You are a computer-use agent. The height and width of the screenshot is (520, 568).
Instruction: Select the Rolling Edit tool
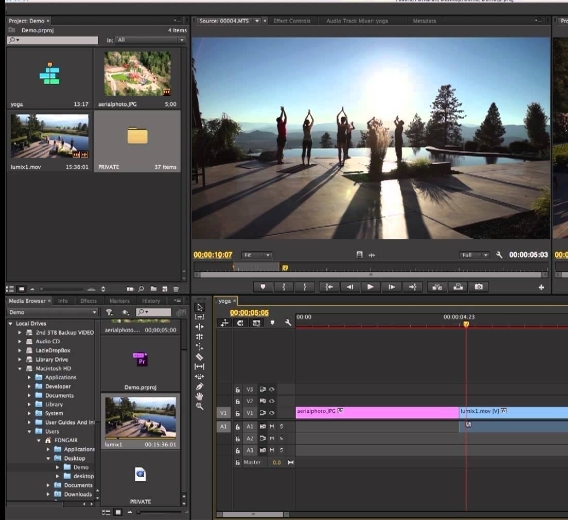point(200,337)
